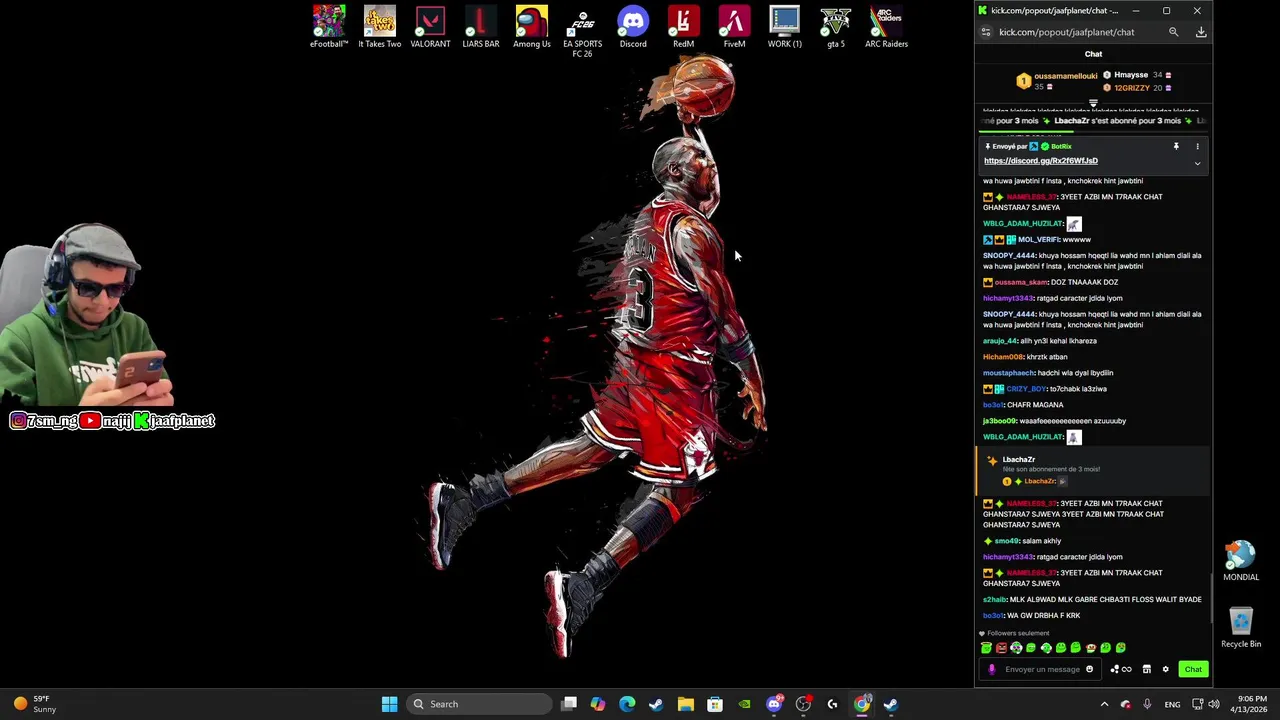
Task: Open oussamamellouki in gift leaderboard
Action: (x=1065, y=76)
